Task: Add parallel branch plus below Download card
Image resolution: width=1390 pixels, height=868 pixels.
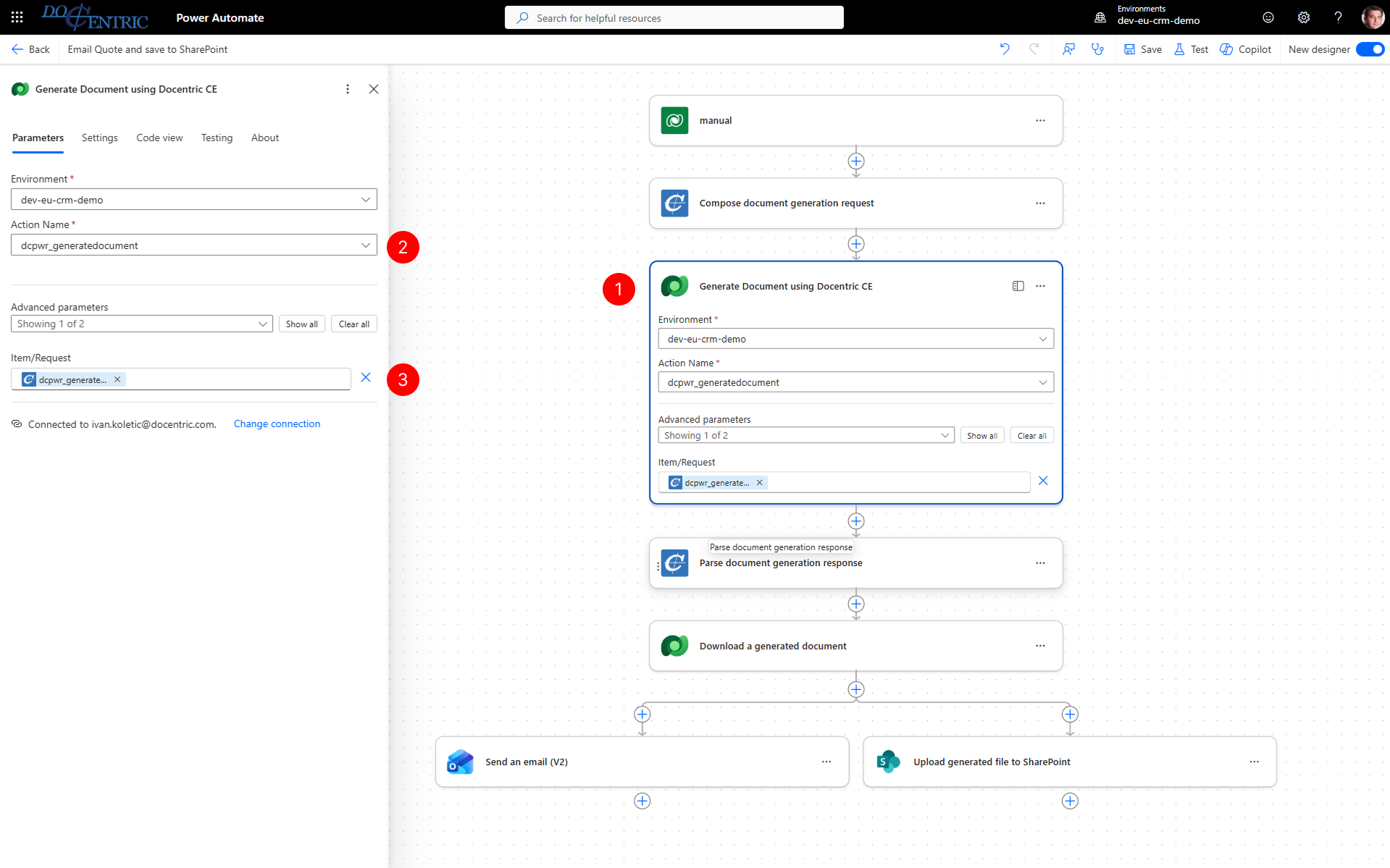Action: pyautogui.click(x=856, y=689)
